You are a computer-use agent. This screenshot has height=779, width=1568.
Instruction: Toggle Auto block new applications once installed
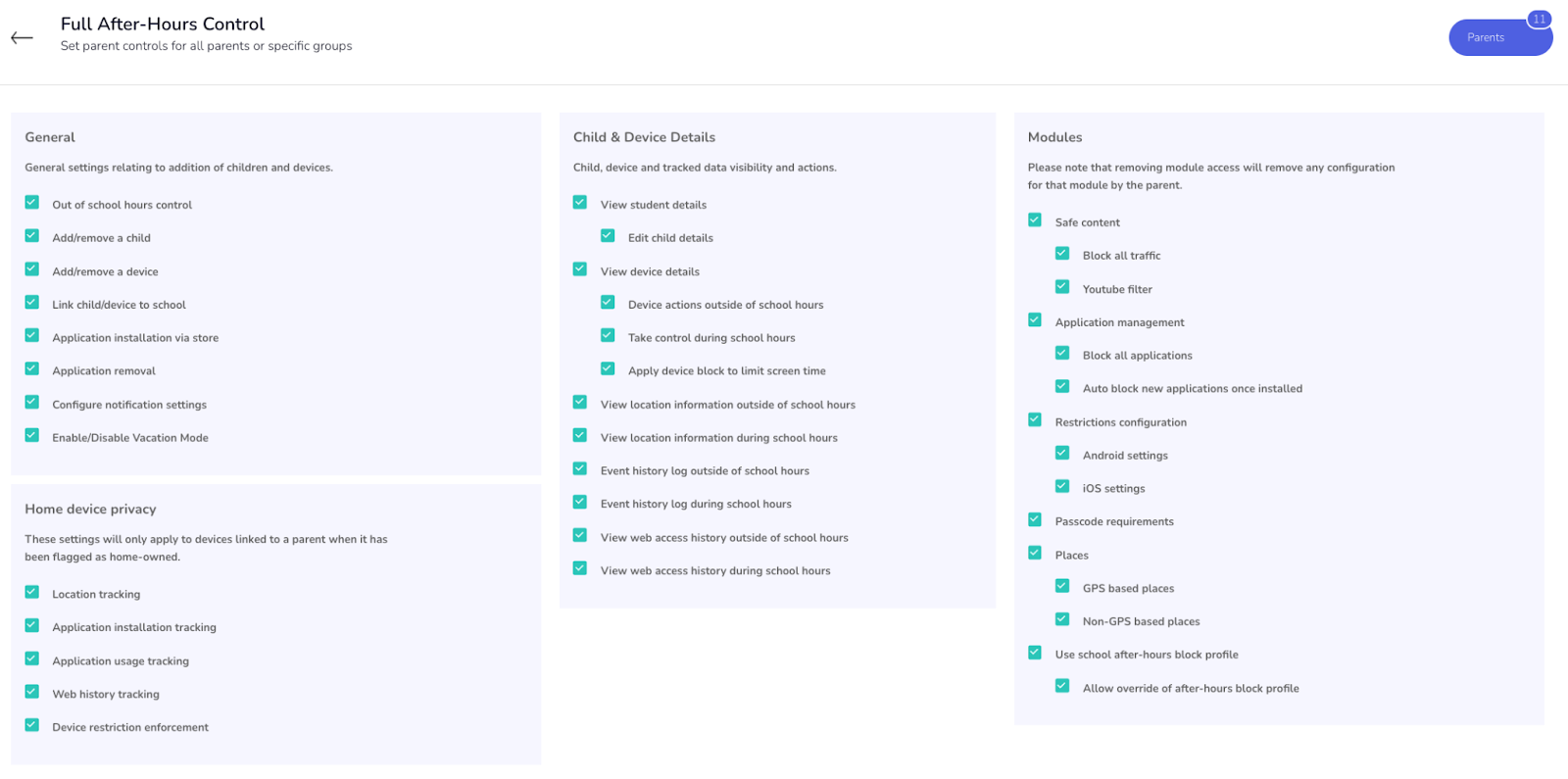pyautogui.click(x=1062, y=387)
